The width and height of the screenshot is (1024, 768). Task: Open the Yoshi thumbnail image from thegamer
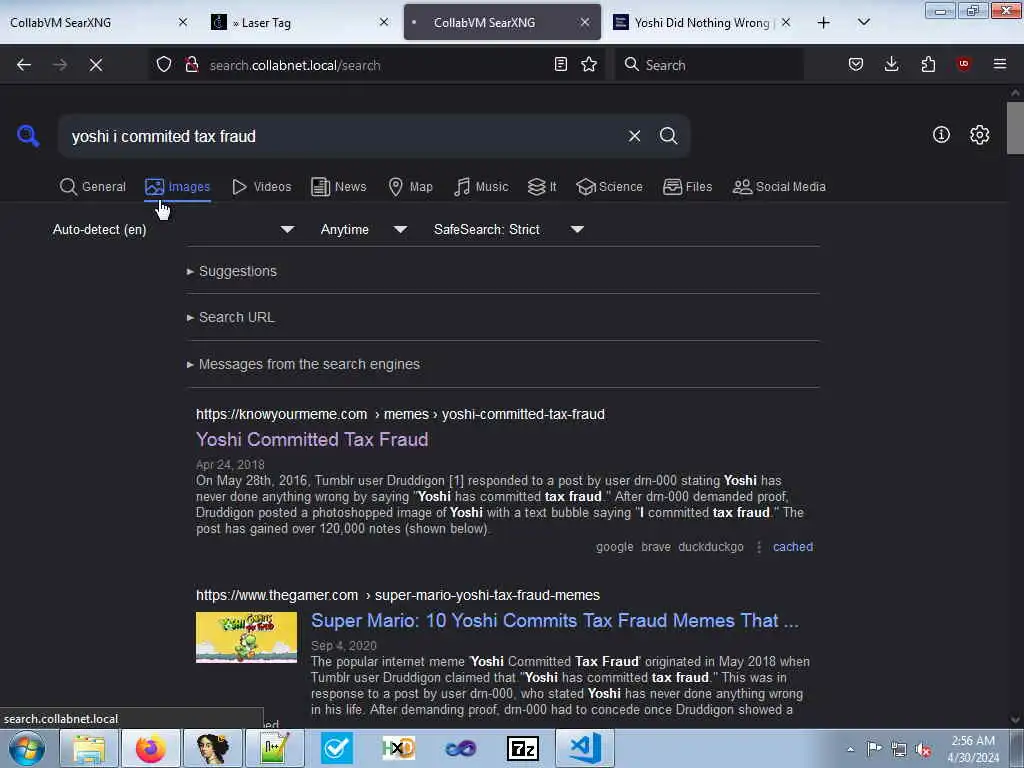coord(246,637)
